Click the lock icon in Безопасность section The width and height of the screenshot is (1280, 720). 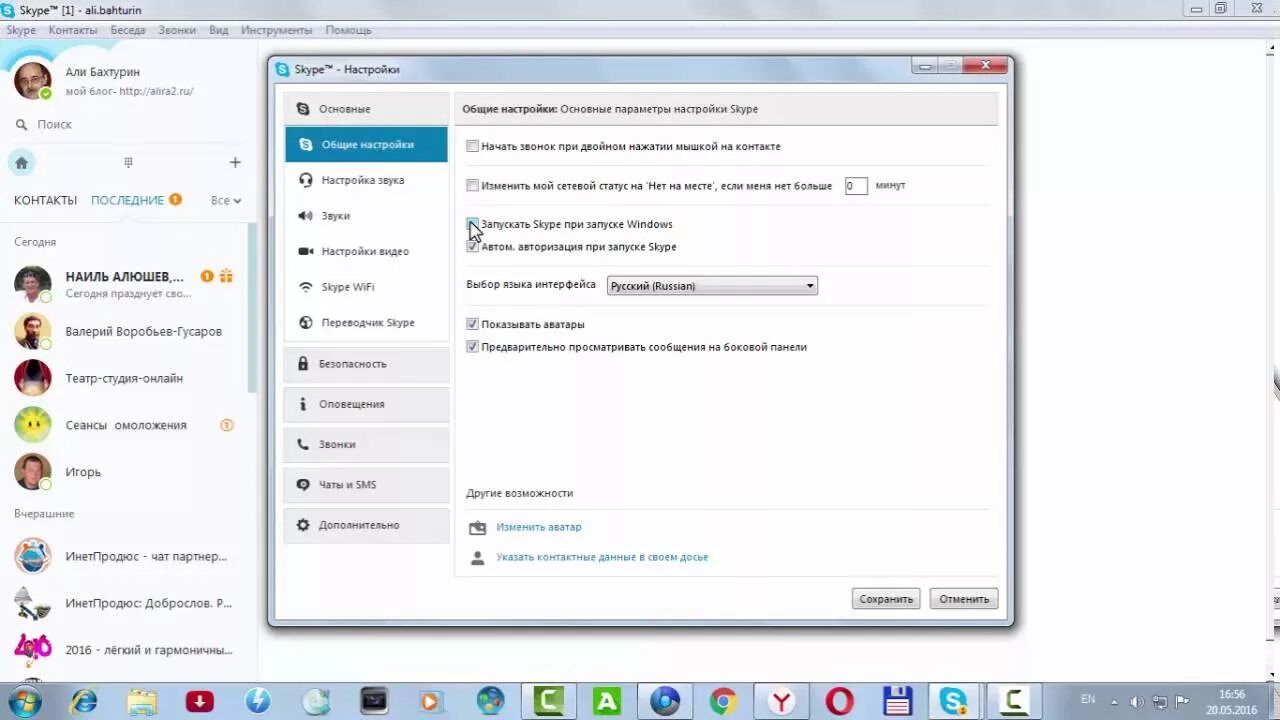pyautogui.click(x=303, y=364)
